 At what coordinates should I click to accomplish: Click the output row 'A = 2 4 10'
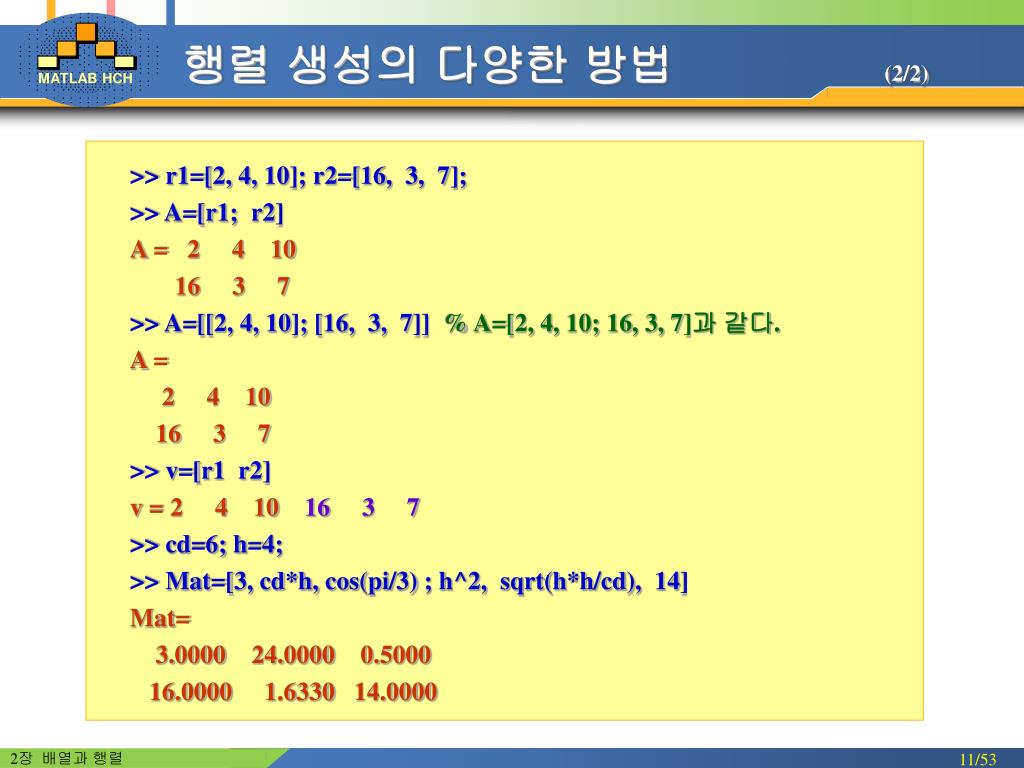[214, 249]
